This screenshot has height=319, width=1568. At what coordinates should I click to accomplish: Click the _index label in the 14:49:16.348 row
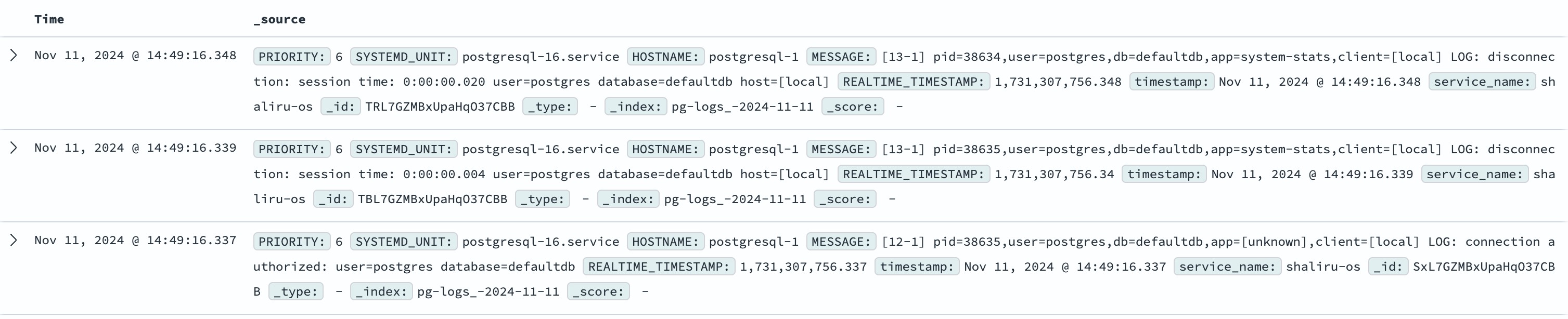(636, 107)
